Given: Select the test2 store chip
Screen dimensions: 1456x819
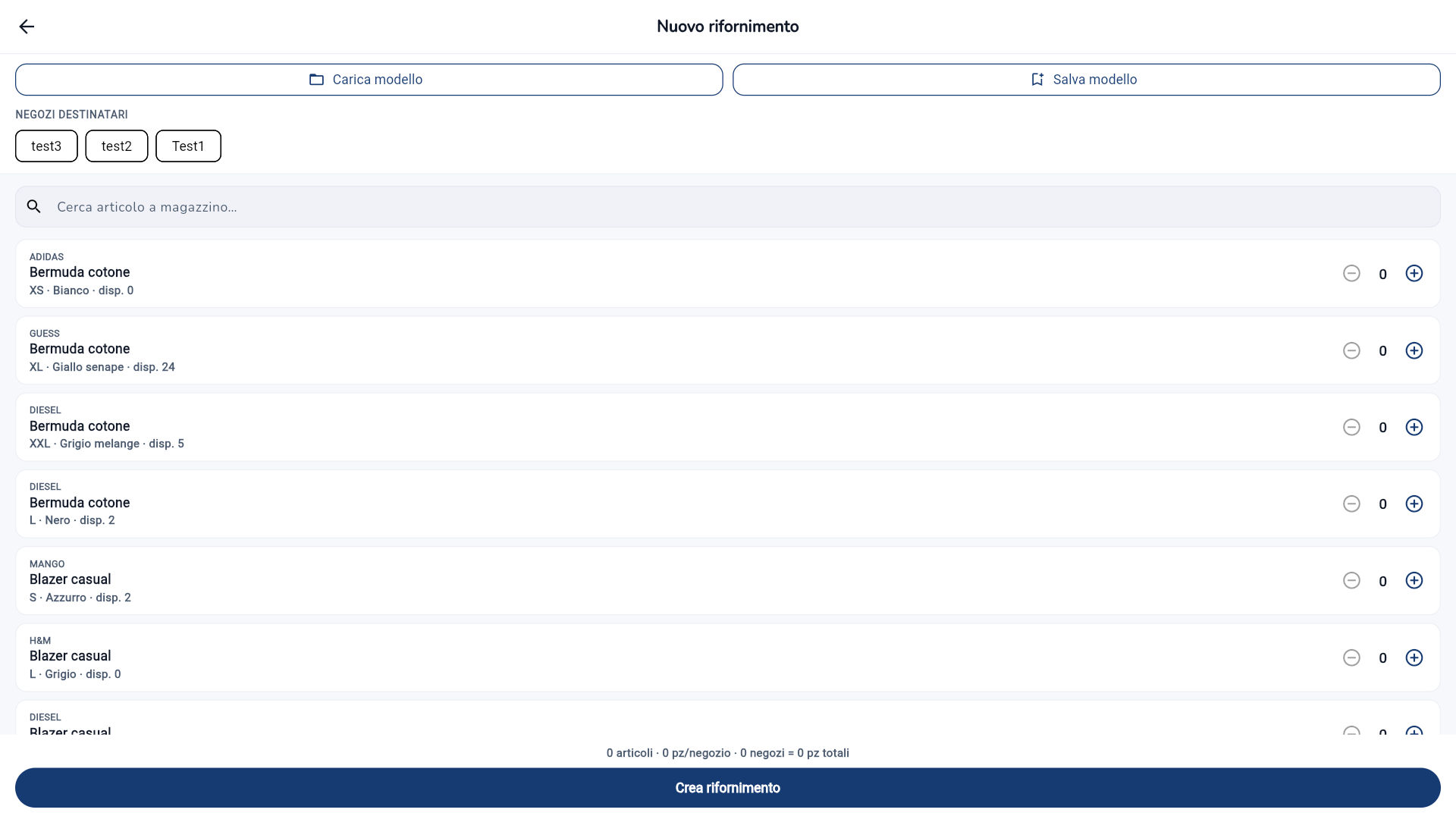Looking at the screenshot, I should pos(117,146).
